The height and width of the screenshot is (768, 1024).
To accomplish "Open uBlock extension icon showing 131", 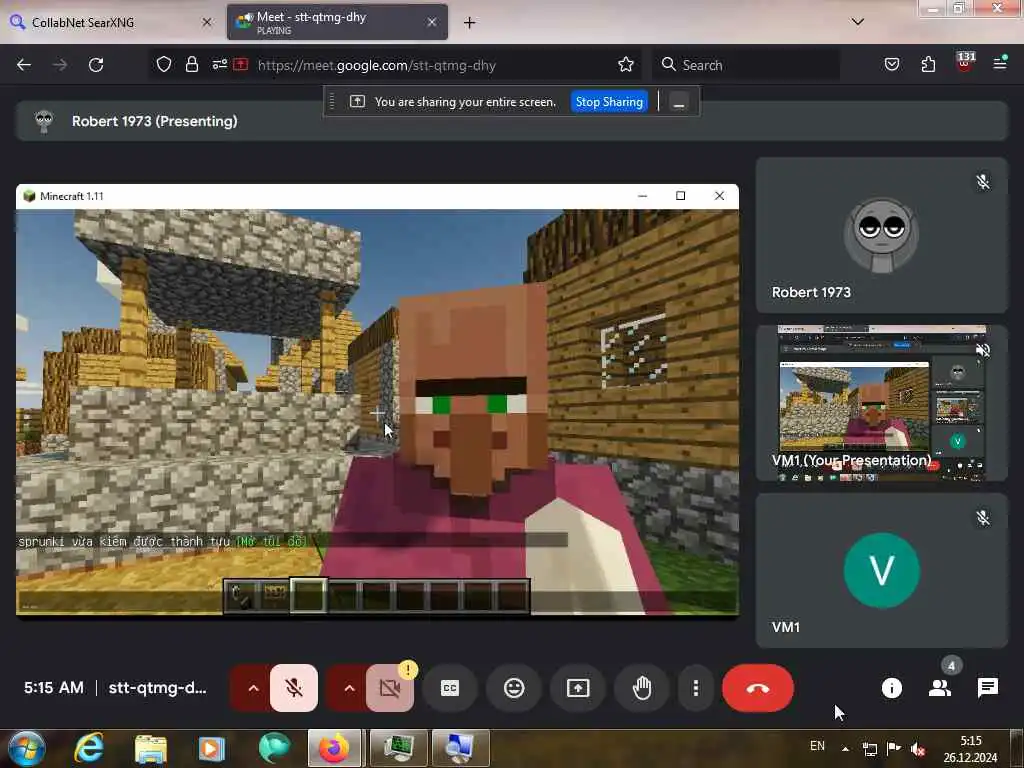I will click(x=965, y=63).
